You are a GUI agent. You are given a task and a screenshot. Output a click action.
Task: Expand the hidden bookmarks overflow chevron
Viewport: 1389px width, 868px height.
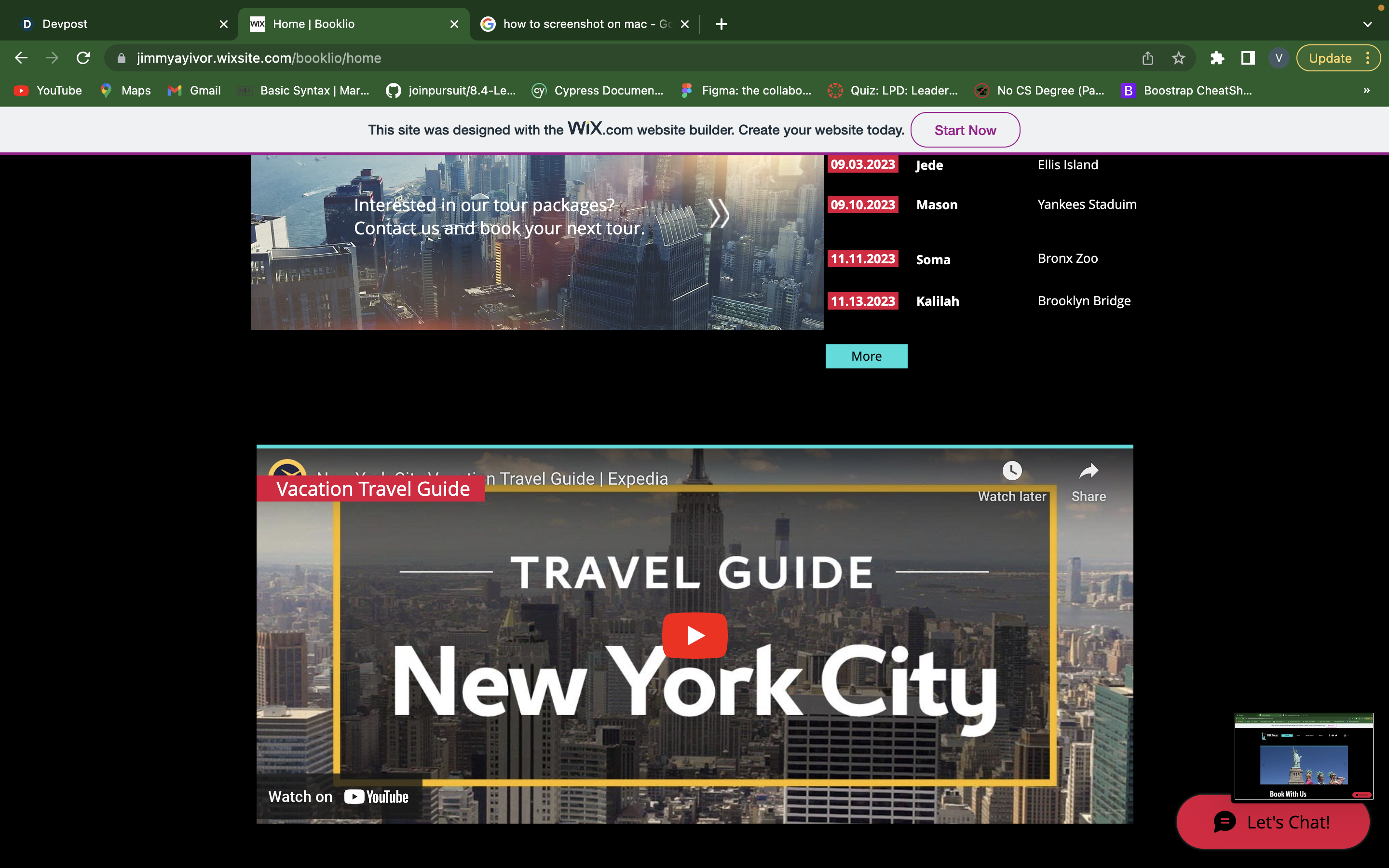pos(1367,90)
